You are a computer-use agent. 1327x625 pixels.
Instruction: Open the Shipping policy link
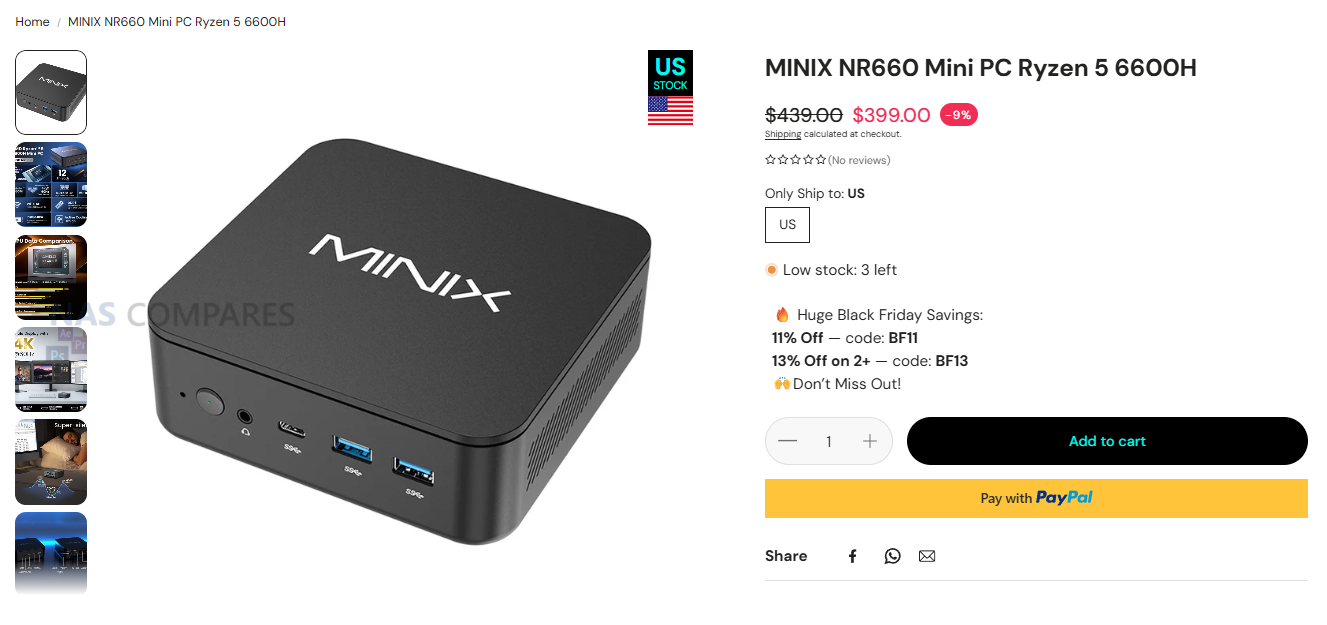tap(783, 134)
